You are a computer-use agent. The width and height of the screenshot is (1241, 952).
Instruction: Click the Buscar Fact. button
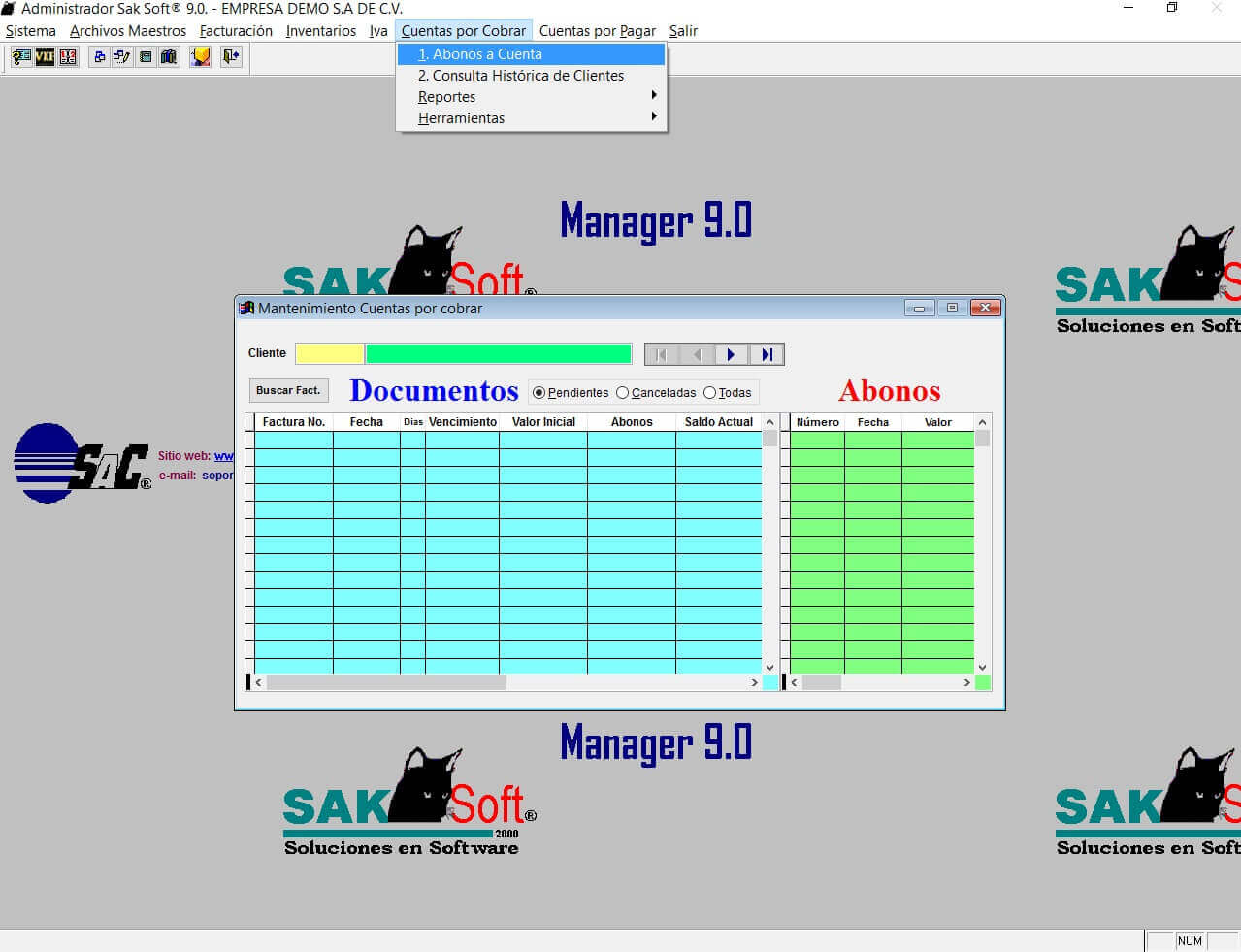(x=288, y=390)
